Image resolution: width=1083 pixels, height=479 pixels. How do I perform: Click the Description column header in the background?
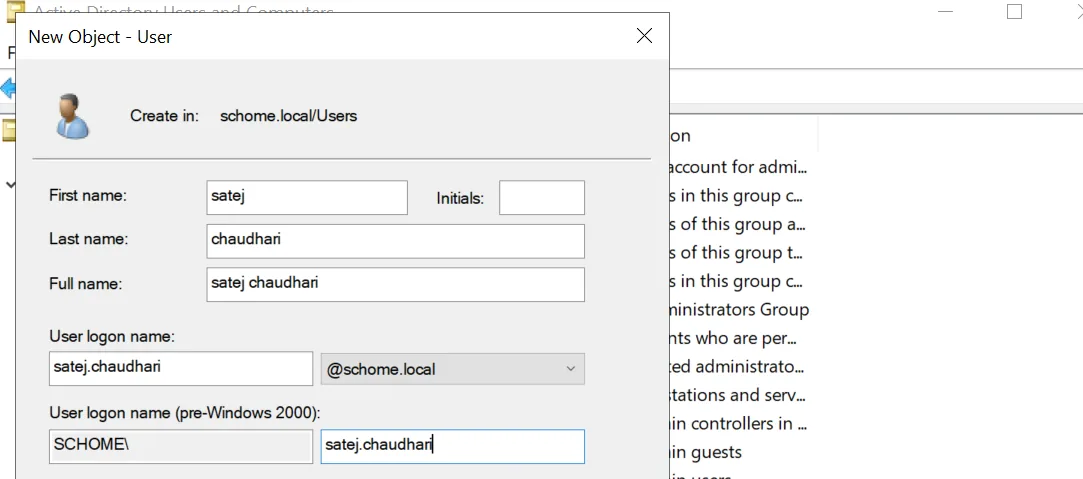743,135
